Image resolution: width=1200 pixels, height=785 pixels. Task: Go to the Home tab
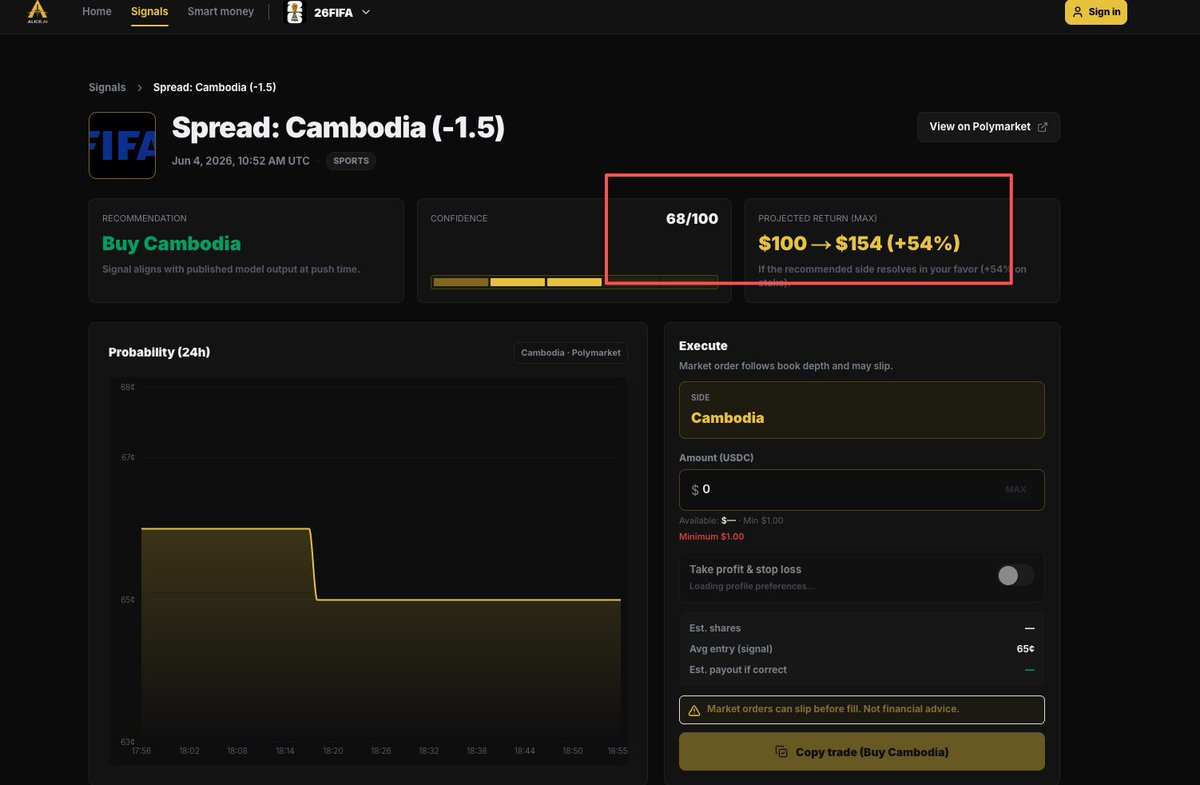[97, 12]
